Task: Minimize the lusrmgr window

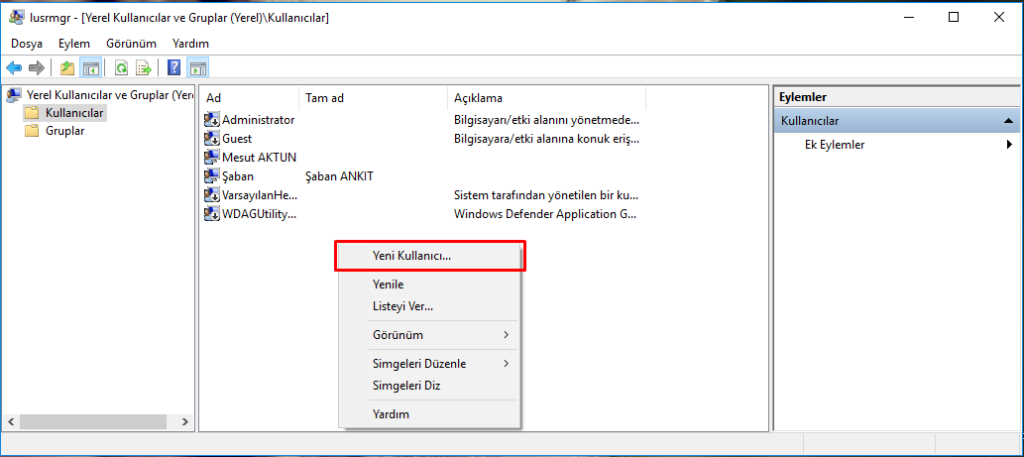Action: tap(908, 18)
